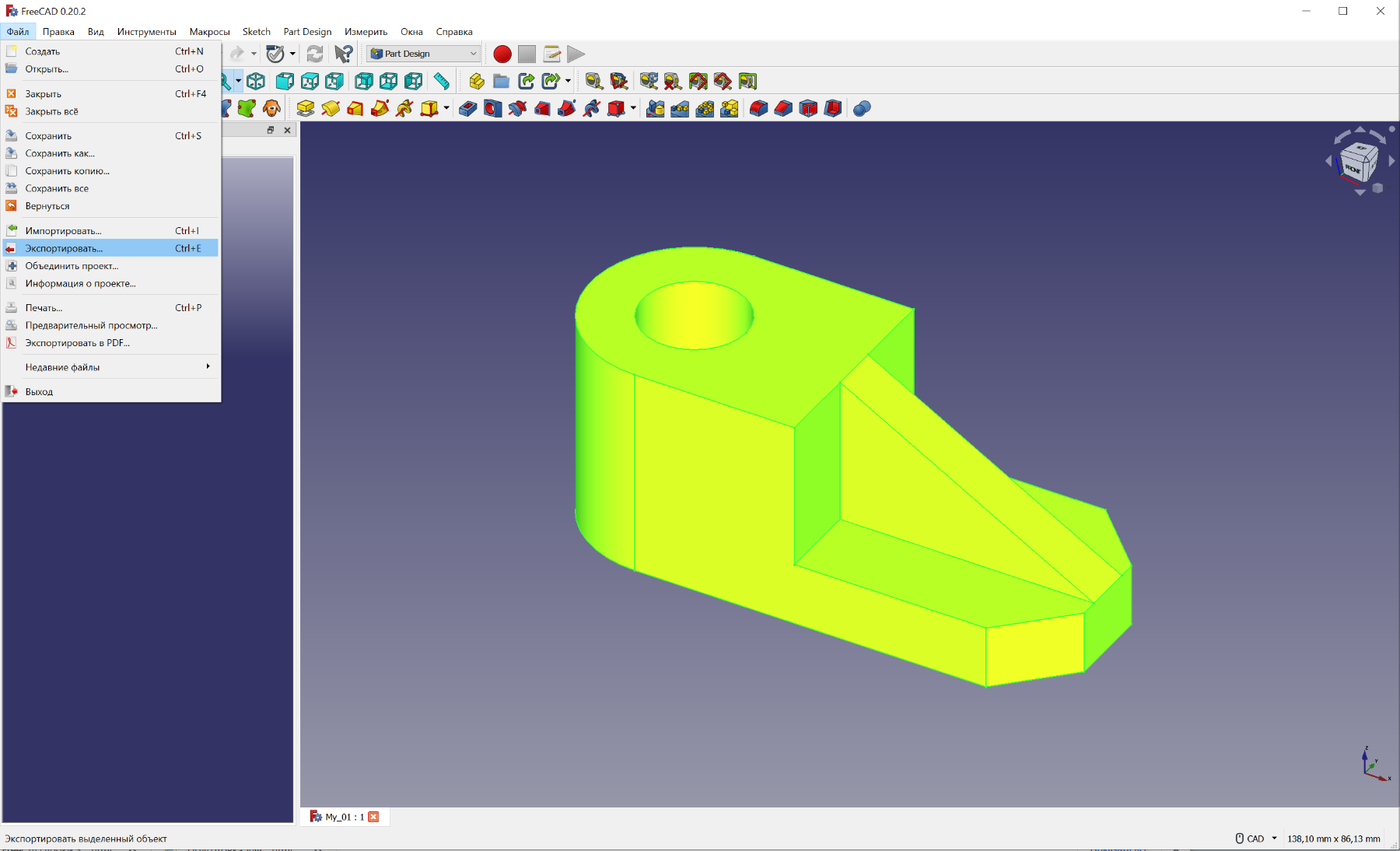Apply the Mirrored feature tool
Screen dimensions: 1400x851
click(656, 108)
